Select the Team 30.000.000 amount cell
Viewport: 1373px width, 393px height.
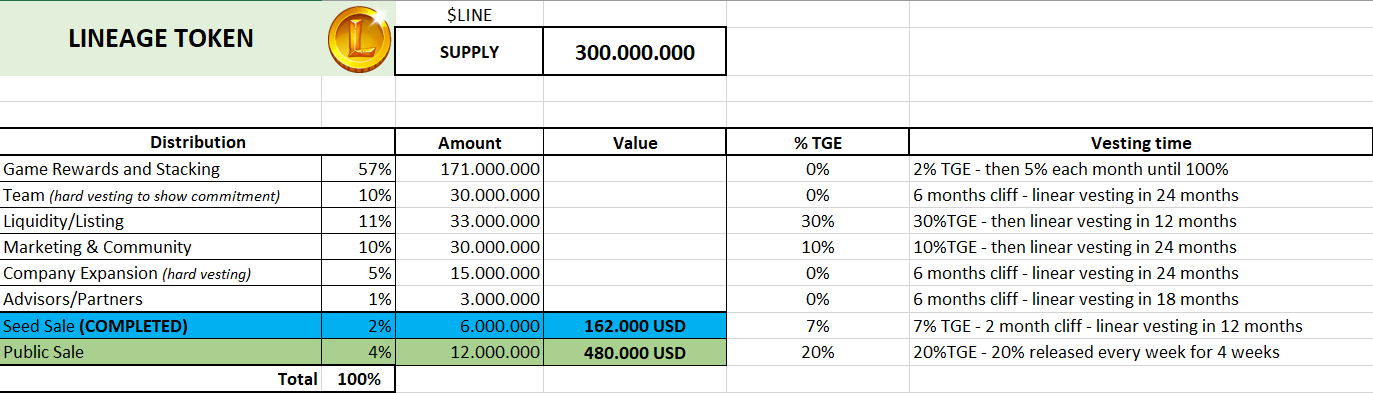pos(469,195)
